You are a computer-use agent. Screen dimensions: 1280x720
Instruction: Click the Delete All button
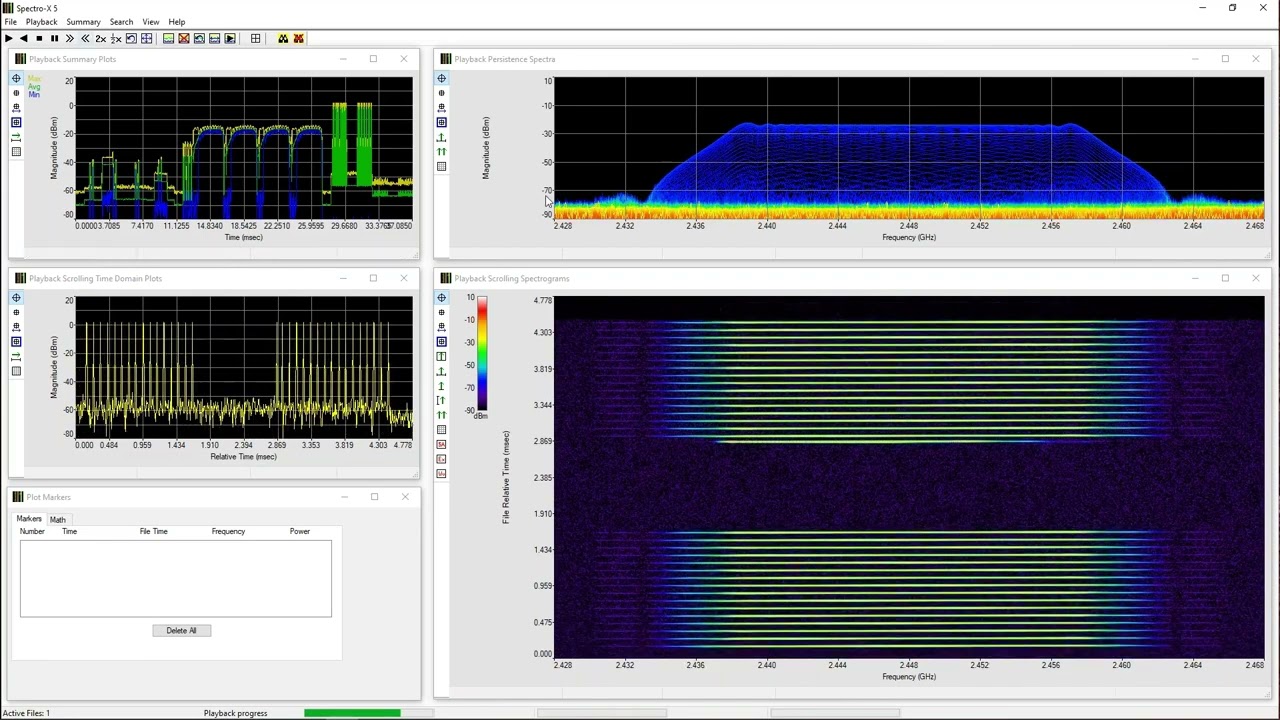pos(182,630)
